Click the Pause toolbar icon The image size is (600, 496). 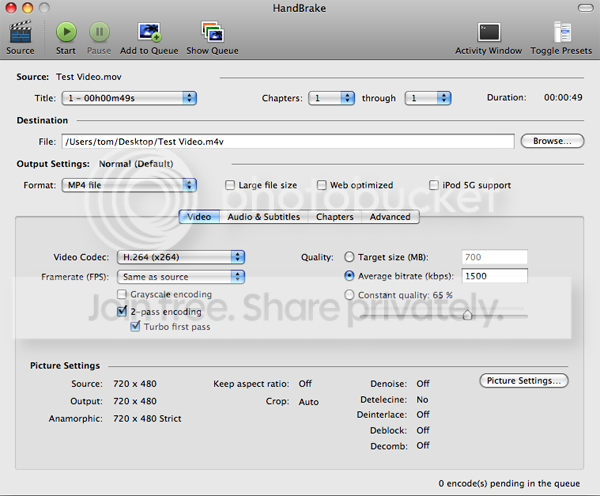(x=100, y=33)
